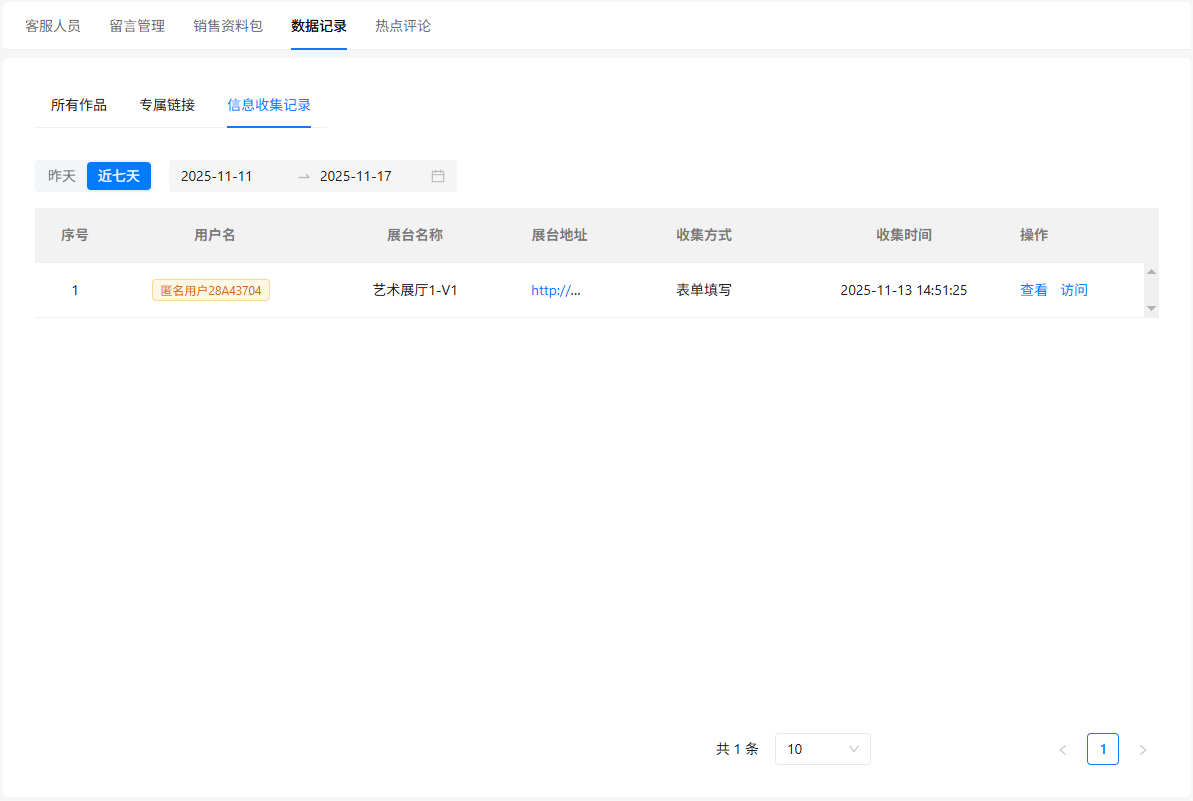The width and height of the screenshot is (1193, 801).
Task: Select the 昨天 filter option
Action: pos(62,176)
